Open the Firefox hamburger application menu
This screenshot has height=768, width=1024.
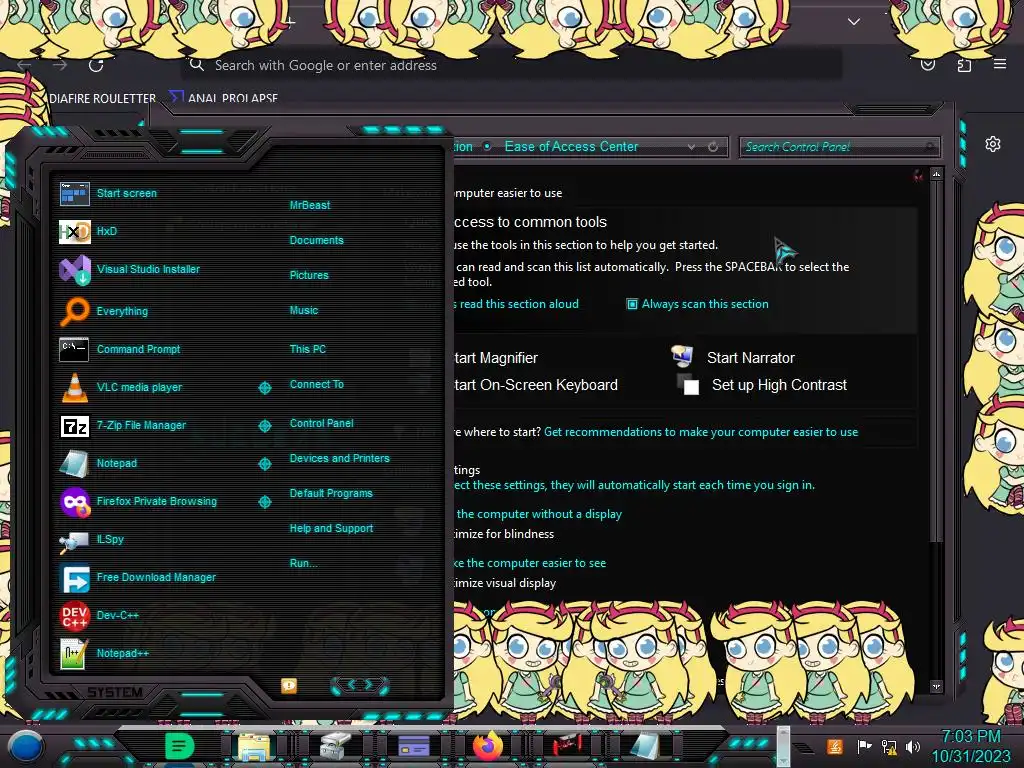coord(1000,64)
